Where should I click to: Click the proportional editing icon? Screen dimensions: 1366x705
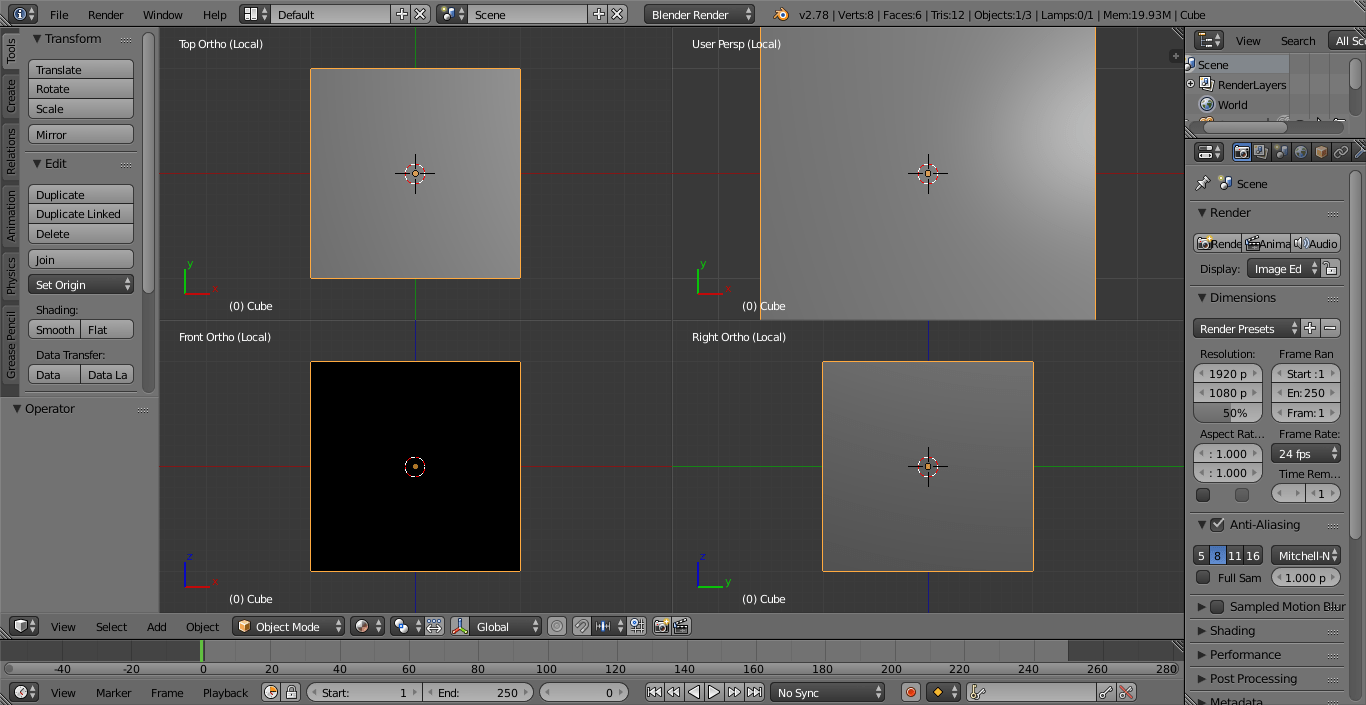556,627
